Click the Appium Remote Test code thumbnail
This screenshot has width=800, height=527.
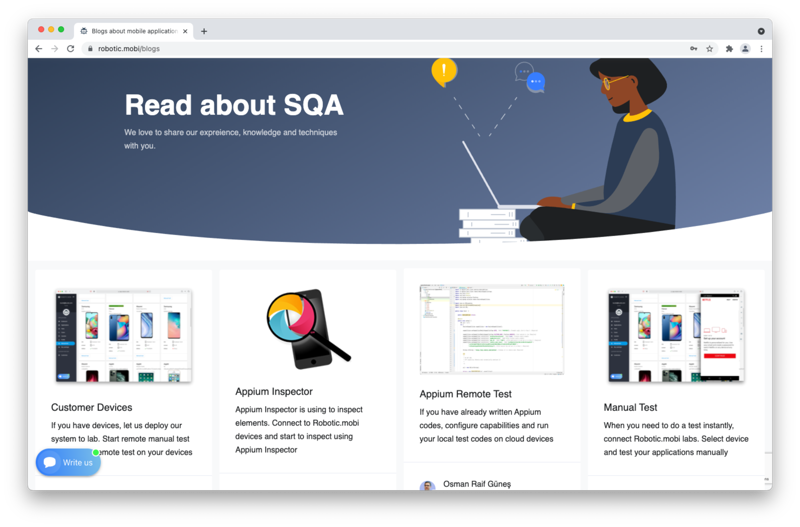492,330
